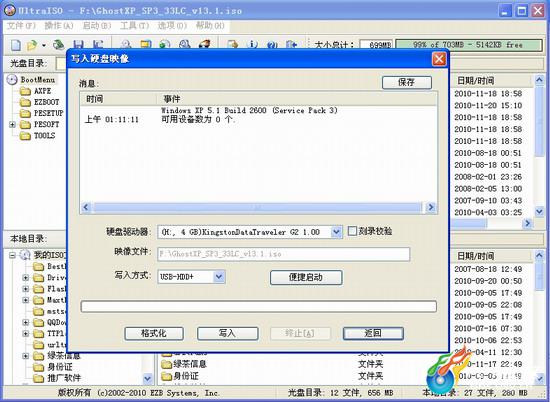Enable the 刻录校验 checkbox

point(352,231)
